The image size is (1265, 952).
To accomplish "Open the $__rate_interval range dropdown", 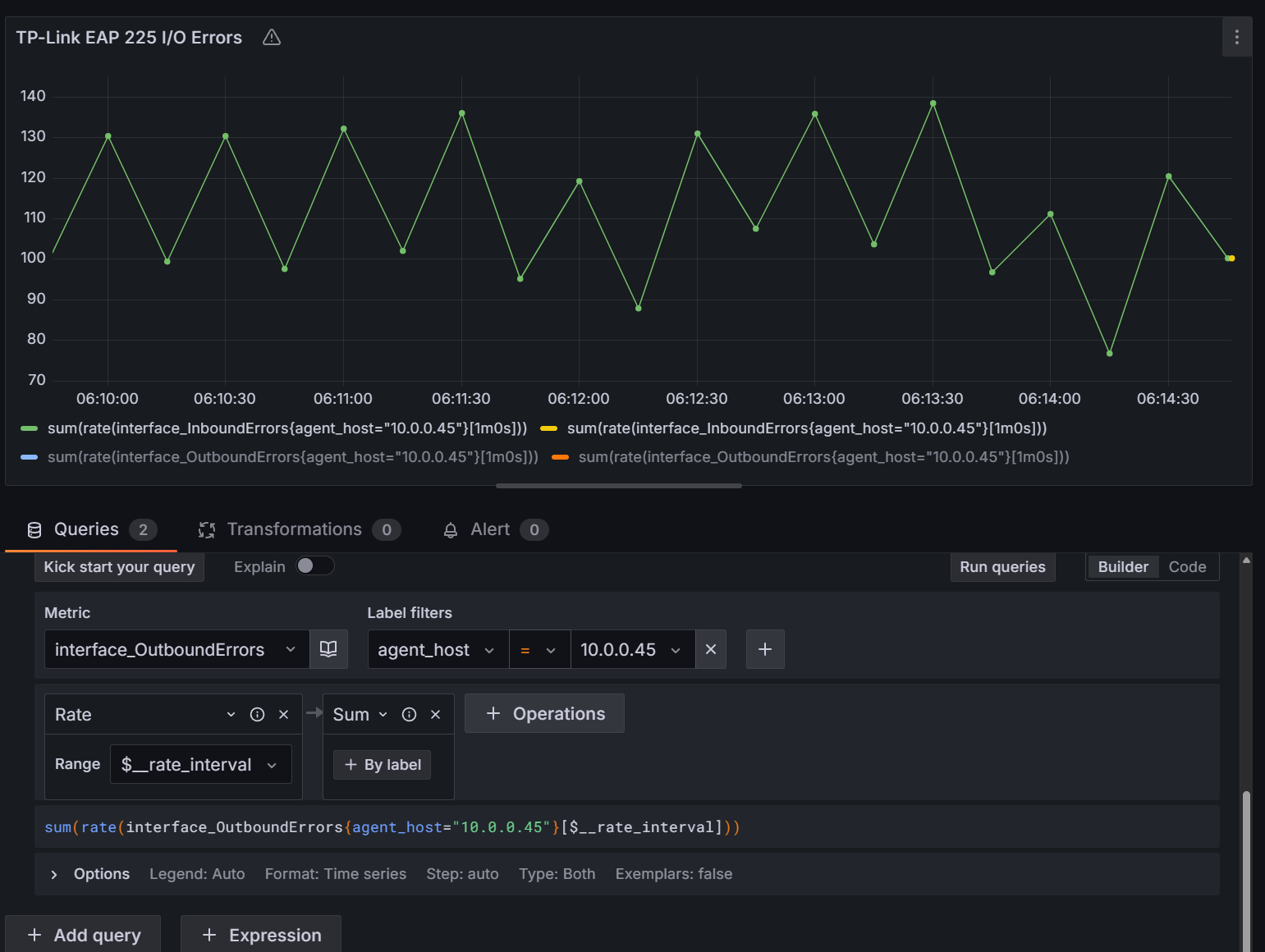I will 200,765.
